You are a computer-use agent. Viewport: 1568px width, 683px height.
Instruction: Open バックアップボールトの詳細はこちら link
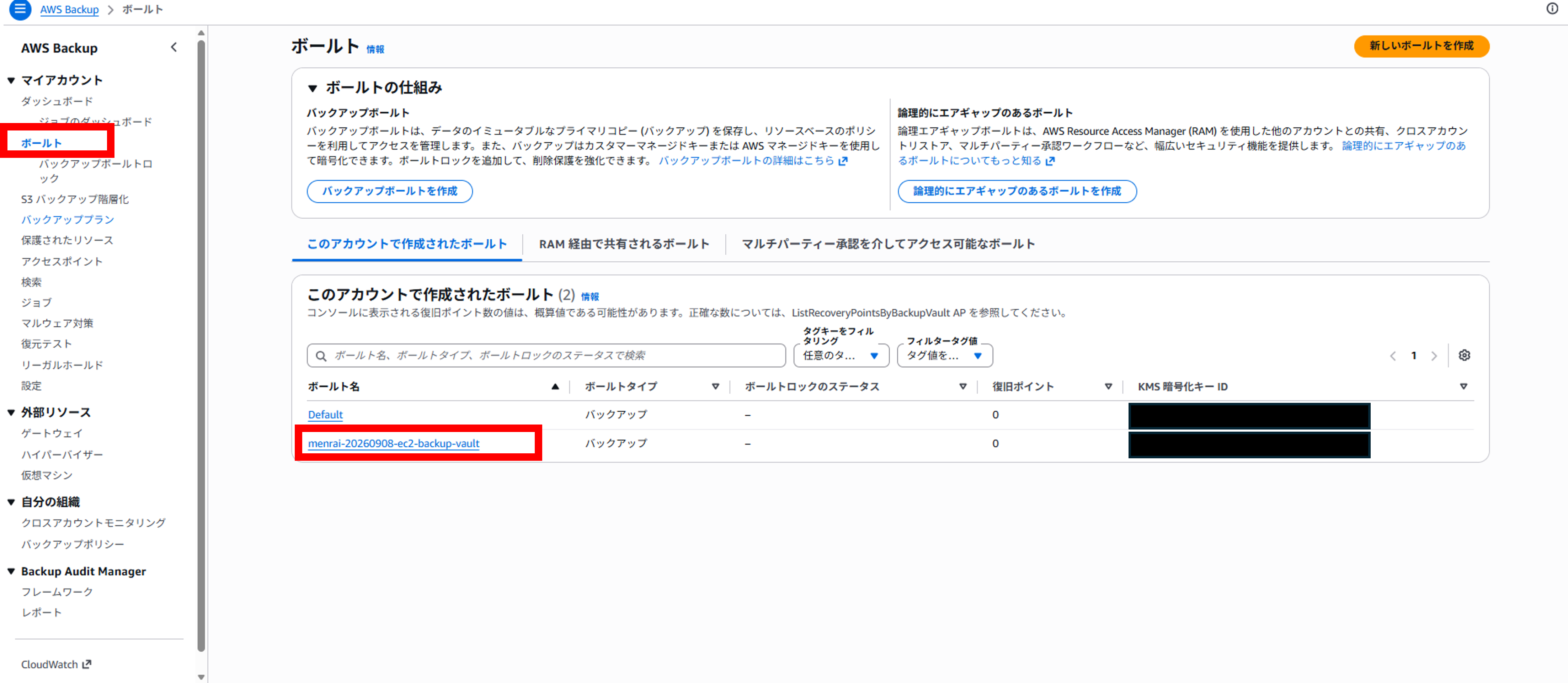[753, 161]
